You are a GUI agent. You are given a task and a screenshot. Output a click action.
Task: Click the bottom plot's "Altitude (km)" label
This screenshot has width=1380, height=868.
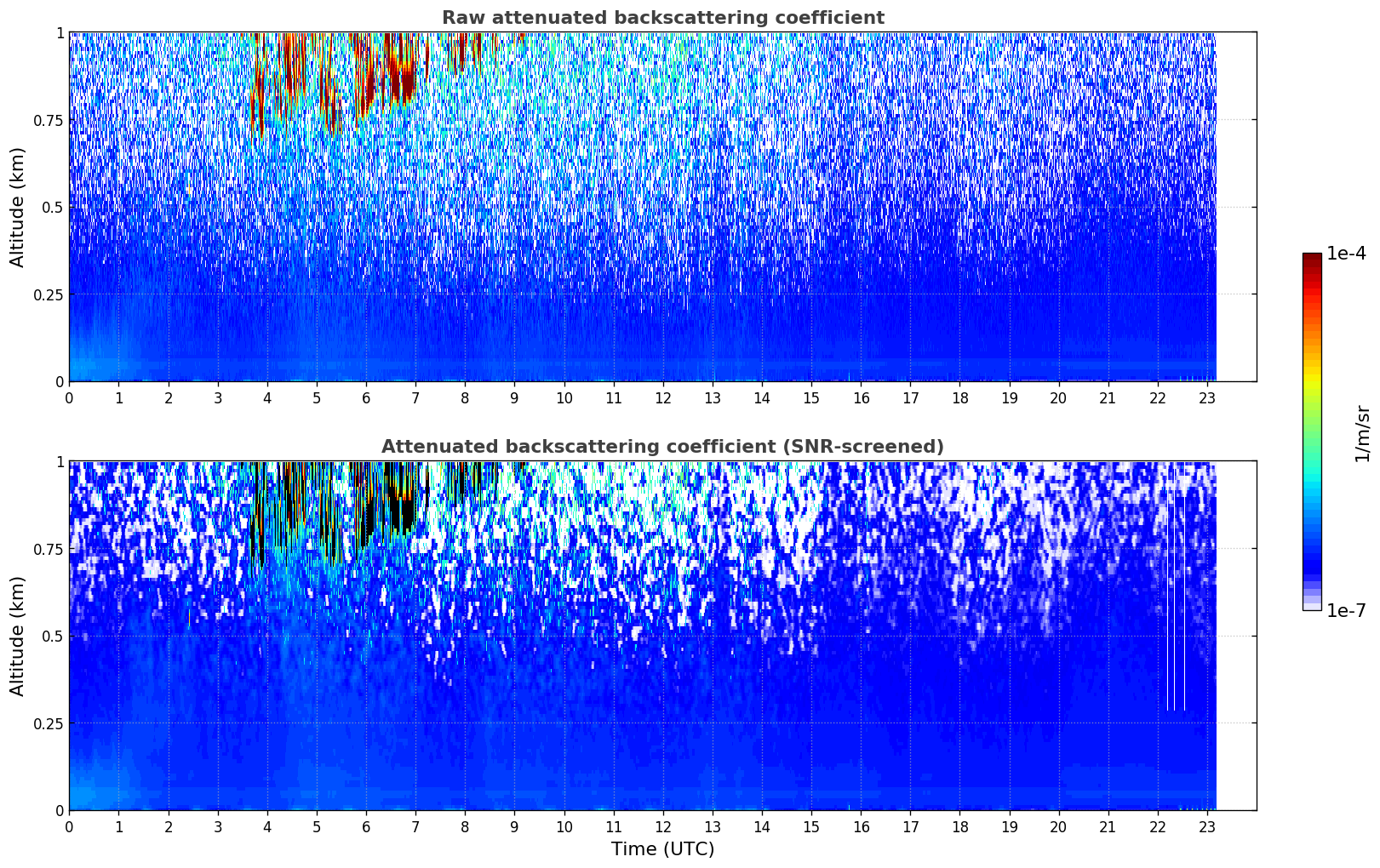[x=18, y=636]
